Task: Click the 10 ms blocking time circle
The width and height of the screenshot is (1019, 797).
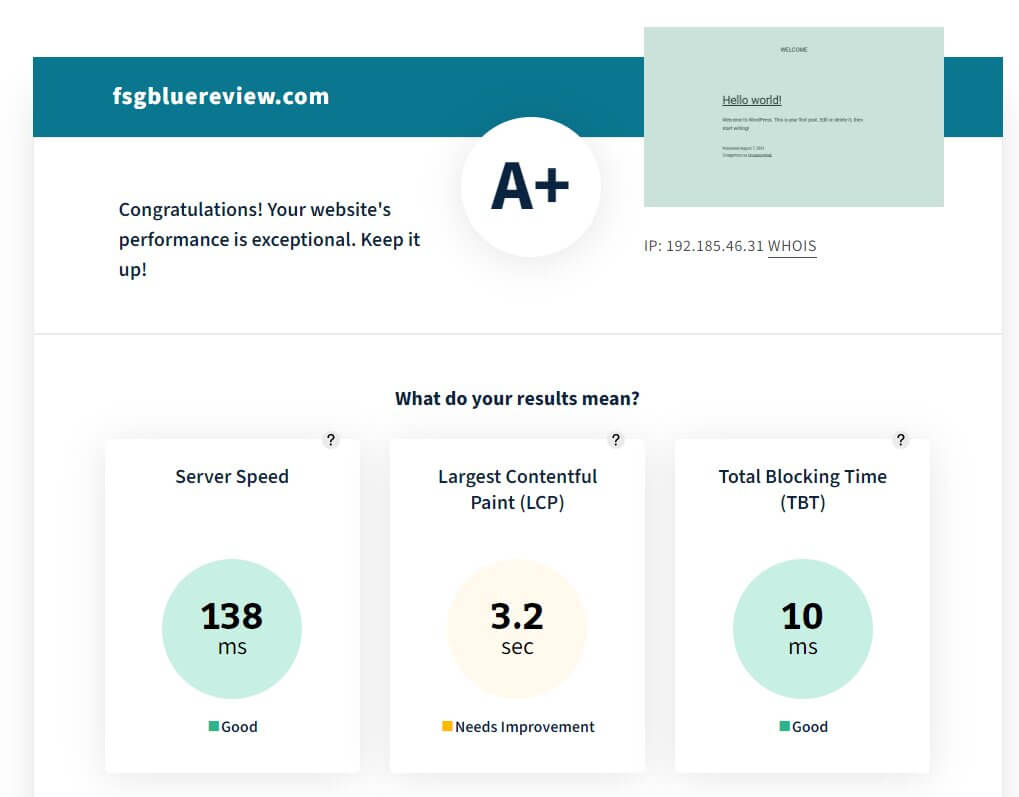Action: (802, 628)
